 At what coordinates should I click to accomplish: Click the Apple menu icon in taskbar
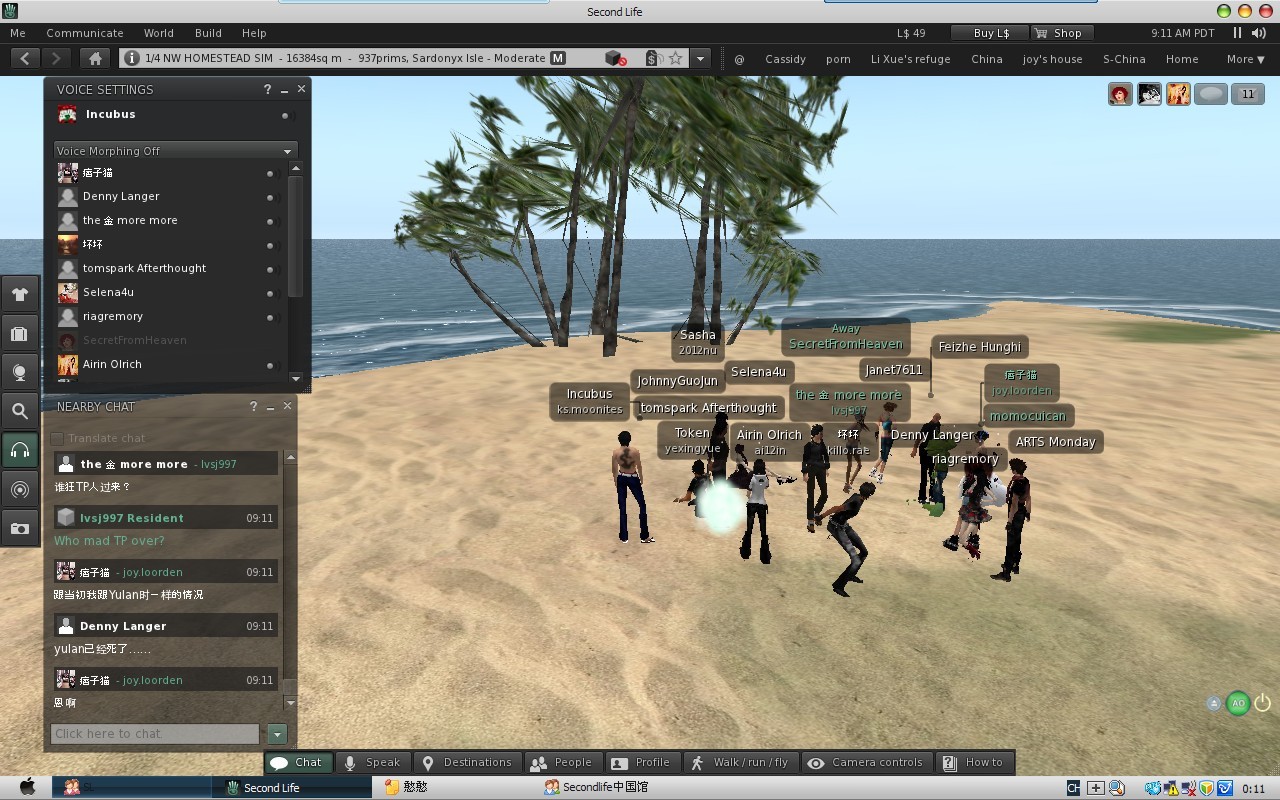click(27, 787)
